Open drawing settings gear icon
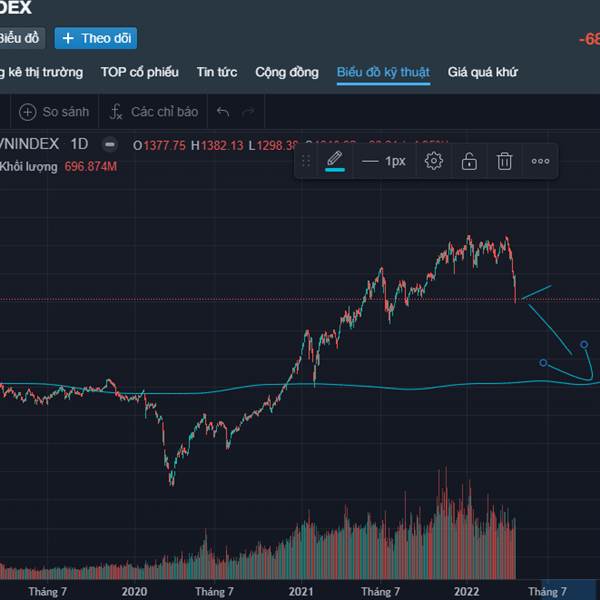 pos(433,161)
